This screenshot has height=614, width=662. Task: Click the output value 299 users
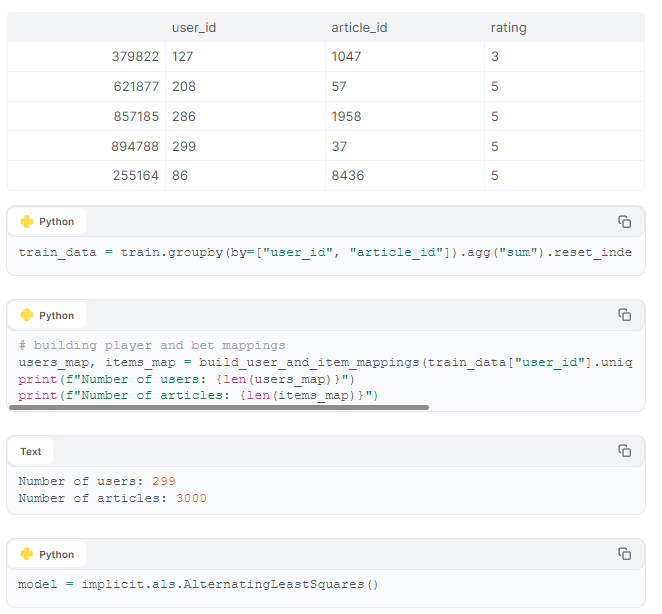pos(164,481)
